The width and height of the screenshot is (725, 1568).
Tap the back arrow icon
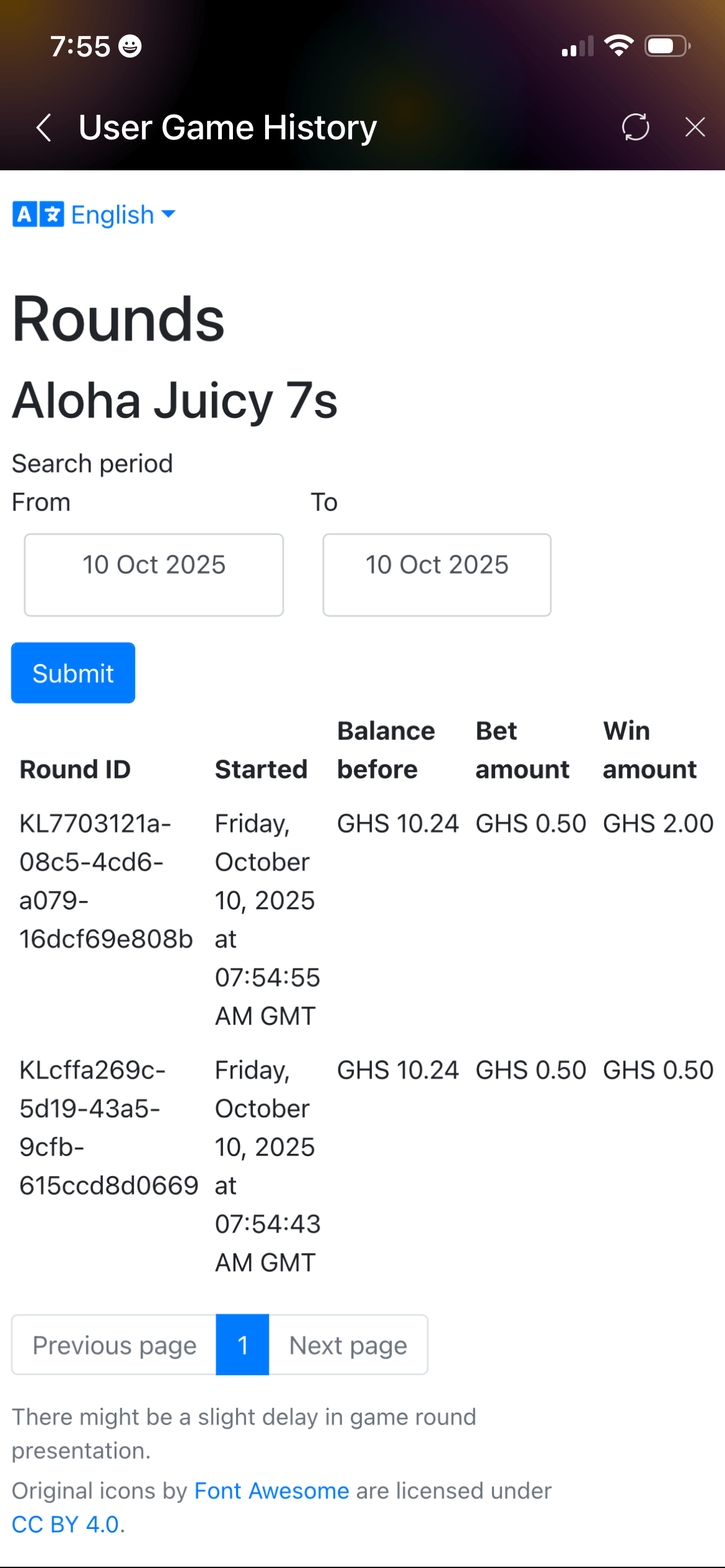[44, 128]
